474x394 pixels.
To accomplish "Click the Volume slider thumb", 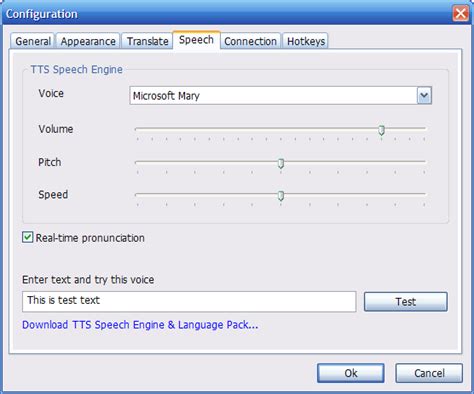I will pos(382,130).
